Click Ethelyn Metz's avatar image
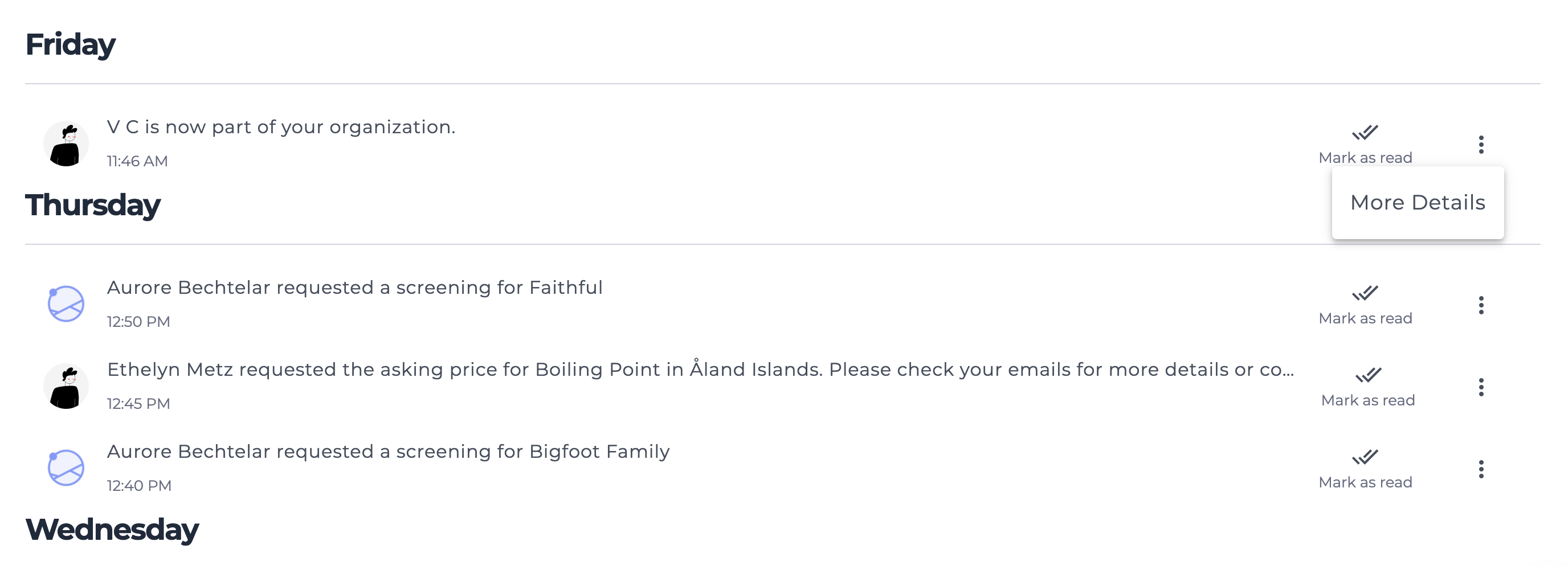Image resolution: width=1568 pixels, height=566 pixels. tap(66, 387)
